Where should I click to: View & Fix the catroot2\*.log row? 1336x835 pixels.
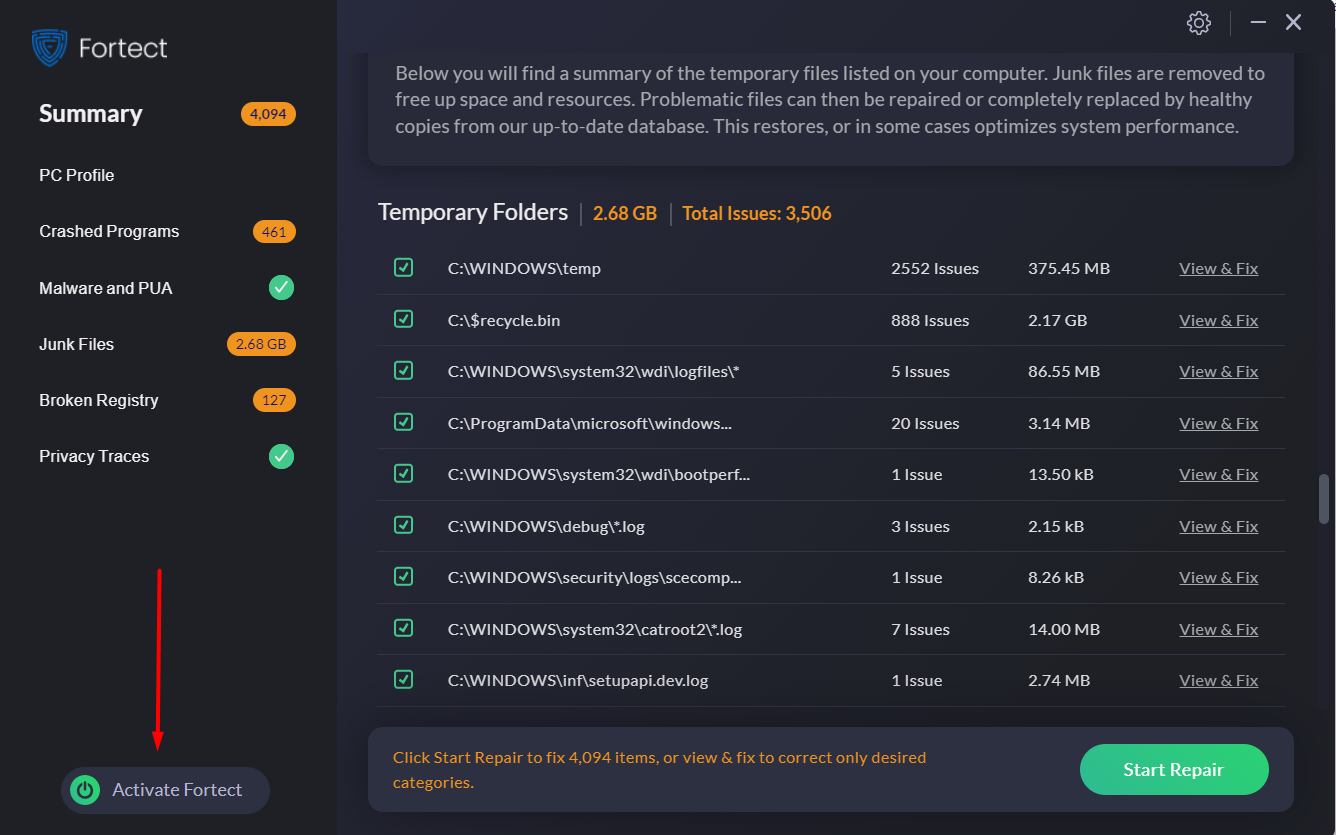tap(1219, 629)
